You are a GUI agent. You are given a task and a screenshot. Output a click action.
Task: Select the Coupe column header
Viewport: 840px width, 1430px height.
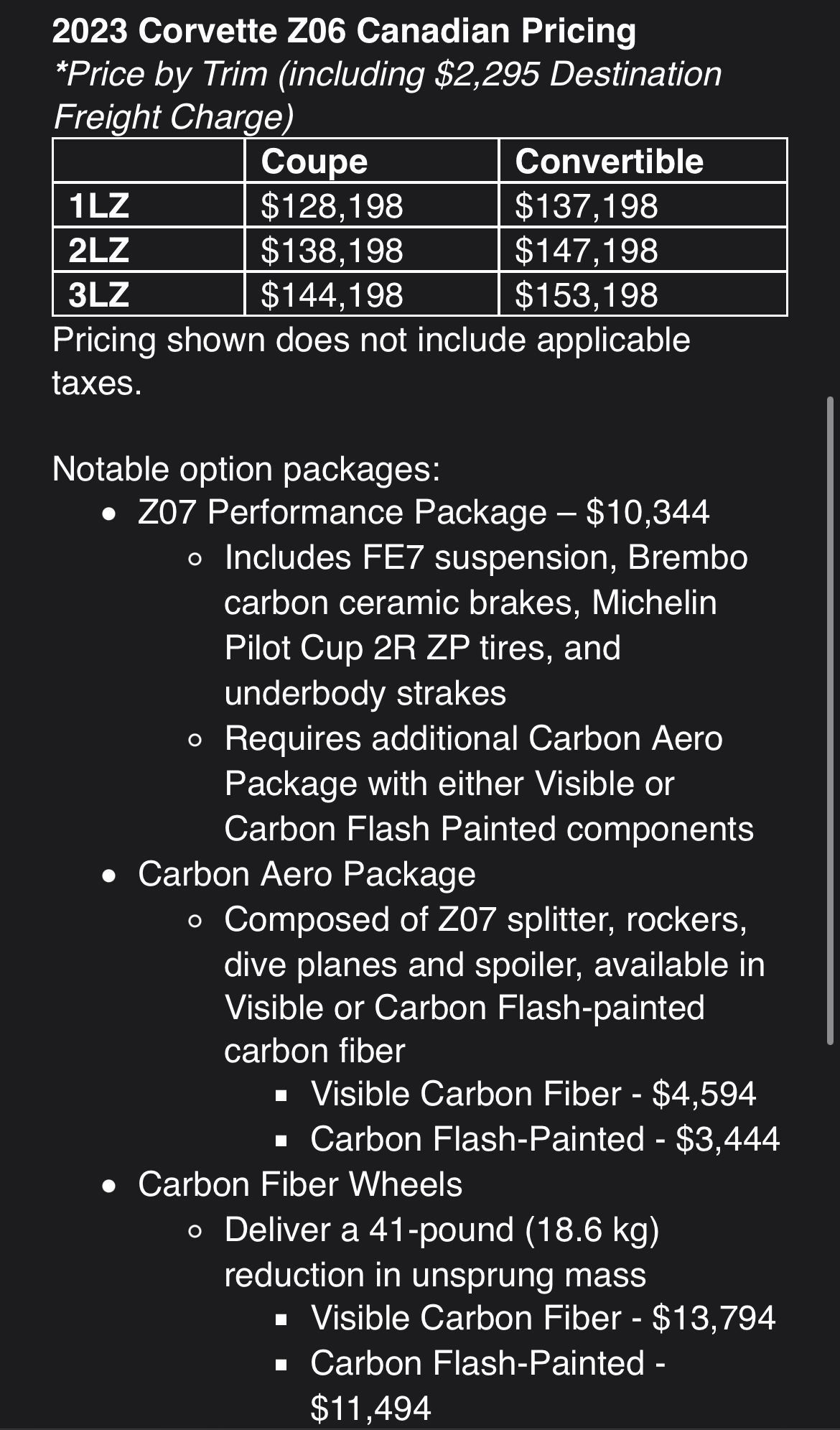click(x=314, y=162)
